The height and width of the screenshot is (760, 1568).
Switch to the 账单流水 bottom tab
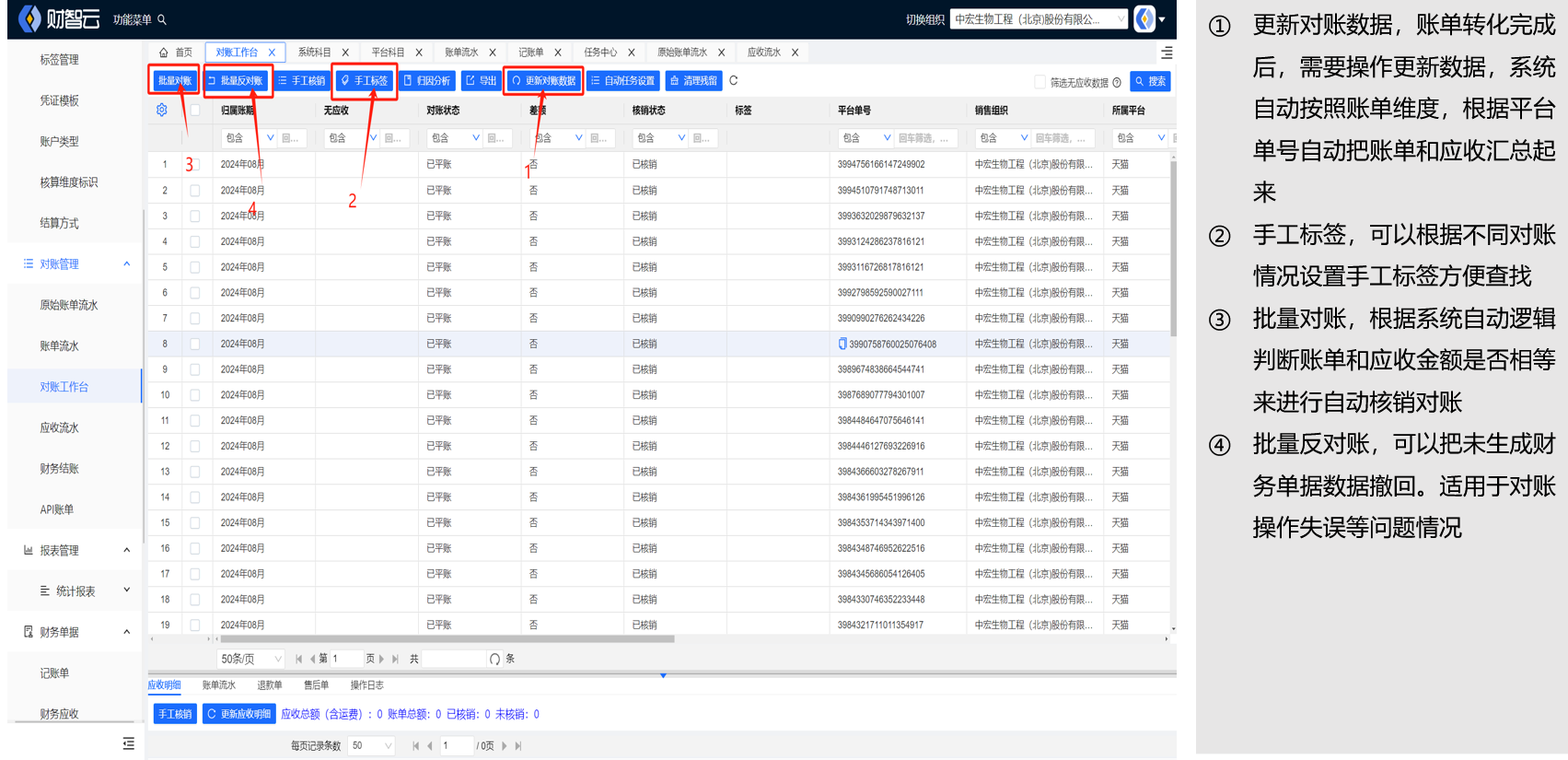tap(219, 685)
